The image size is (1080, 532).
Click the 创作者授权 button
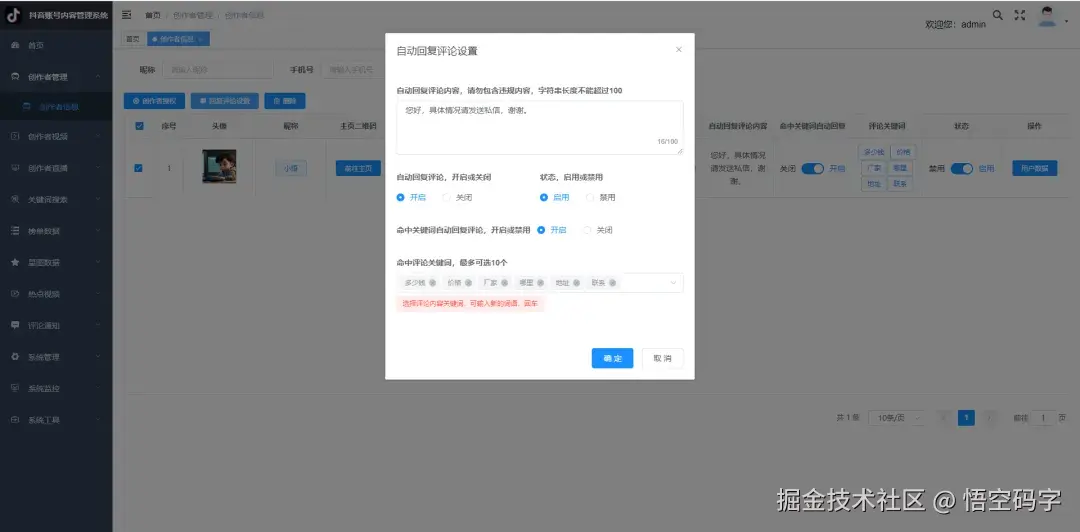(x=154, y=101)
